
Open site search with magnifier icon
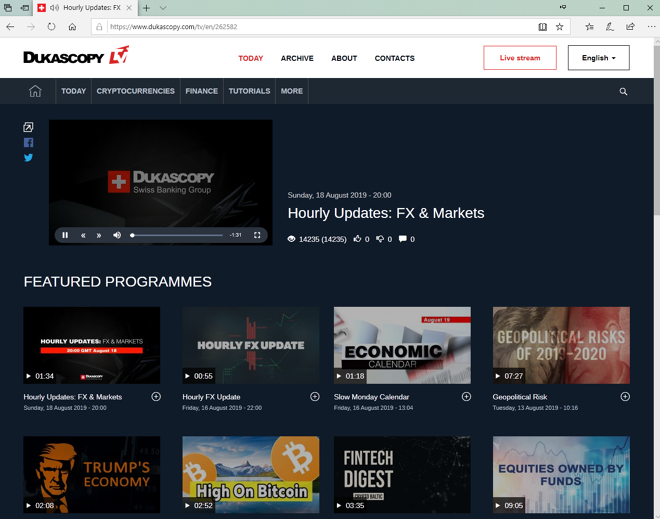click(623, 91)
